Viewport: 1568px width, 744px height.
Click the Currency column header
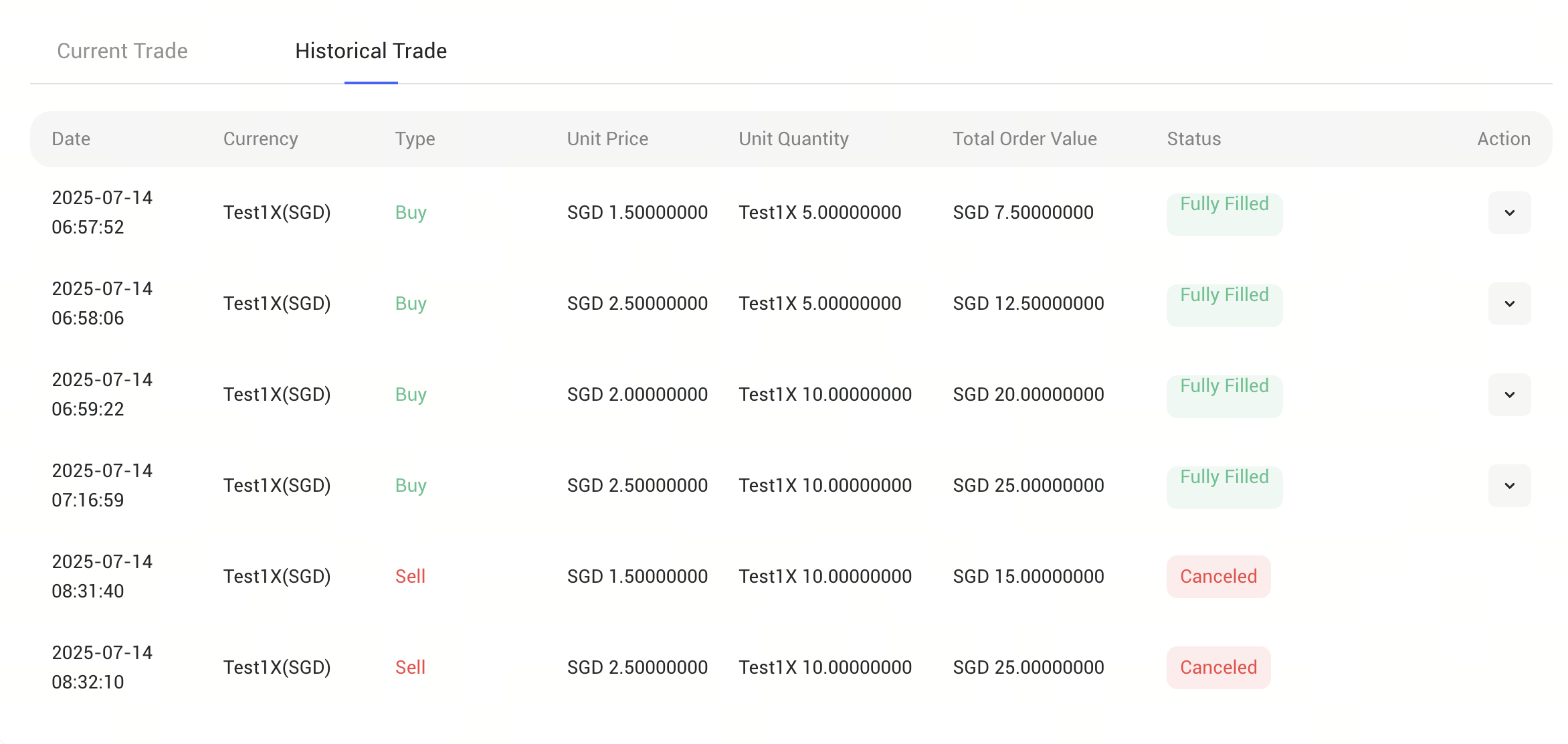pos(260,138)
